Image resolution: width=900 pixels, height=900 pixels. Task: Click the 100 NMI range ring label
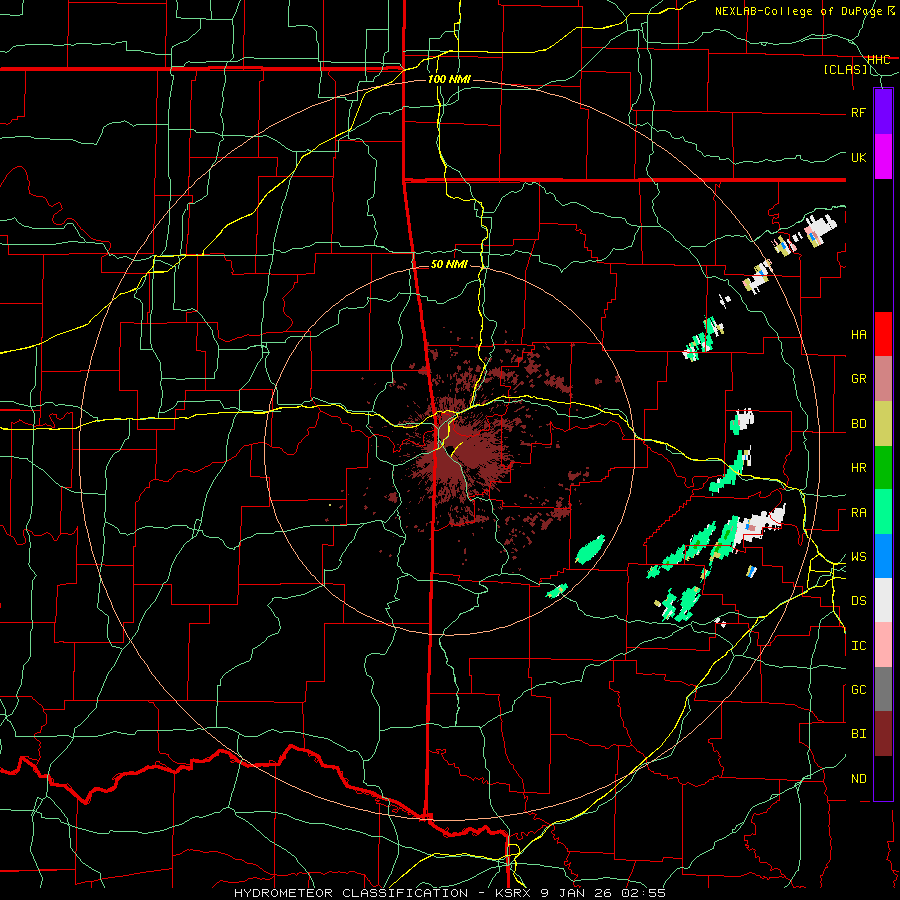tap(449, 79)
